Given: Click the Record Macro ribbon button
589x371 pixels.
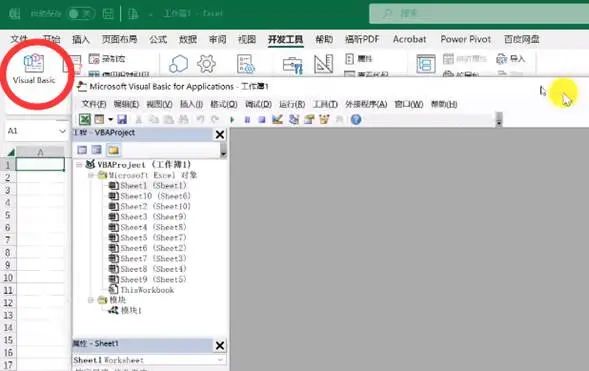Looking at the screenshot, I should click(107, 59).
